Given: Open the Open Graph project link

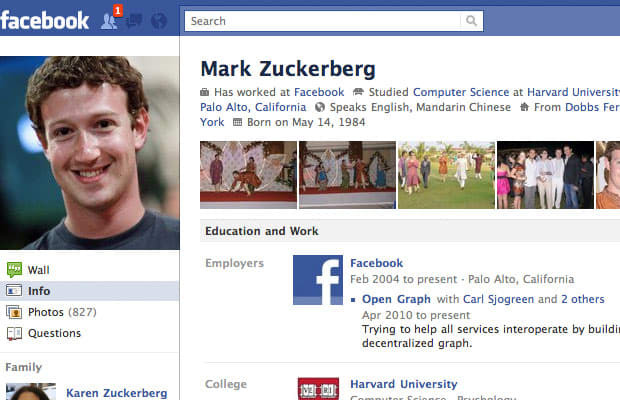Looking at the screenshot, I should 396,299.
